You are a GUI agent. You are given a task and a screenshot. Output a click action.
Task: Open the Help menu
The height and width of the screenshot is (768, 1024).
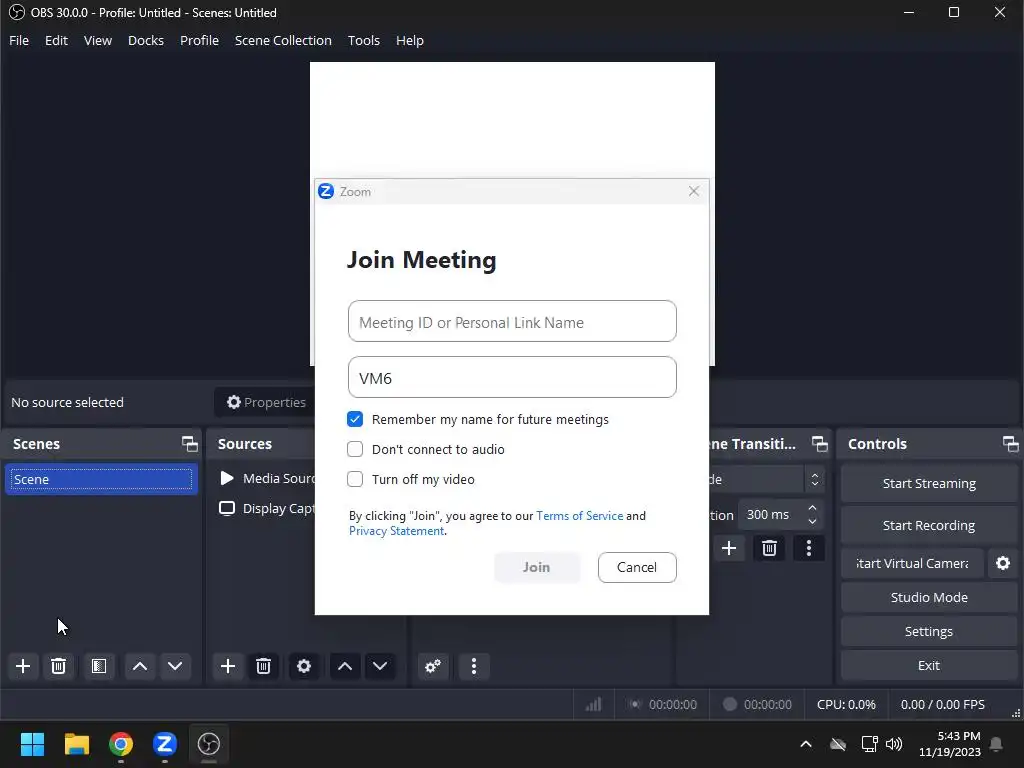point(409,40)
